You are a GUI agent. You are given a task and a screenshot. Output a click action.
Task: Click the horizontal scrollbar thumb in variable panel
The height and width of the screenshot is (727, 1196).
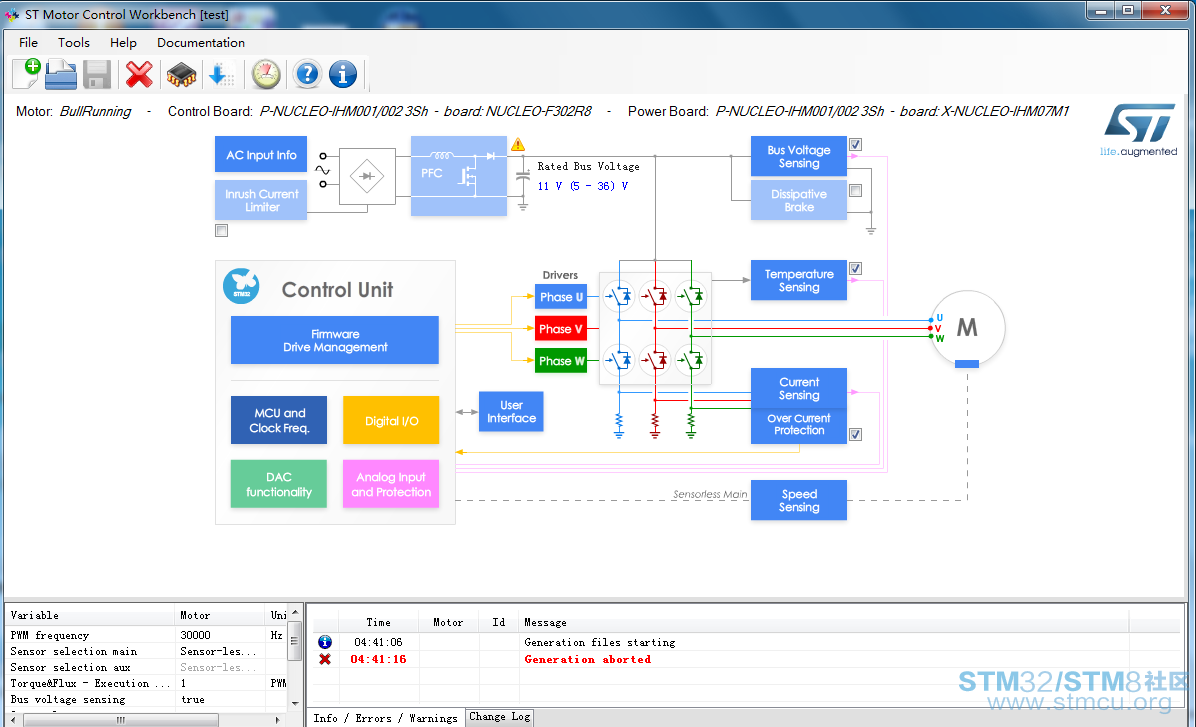[121, 720]
